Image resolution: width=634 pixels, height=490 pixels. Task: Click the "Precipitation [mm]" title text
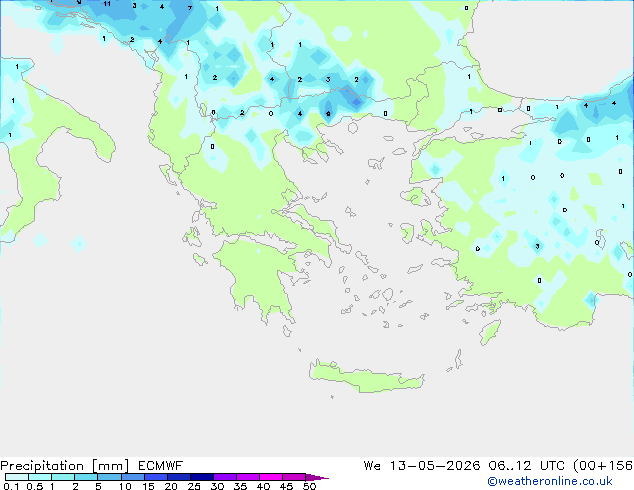tap(65, 466)
